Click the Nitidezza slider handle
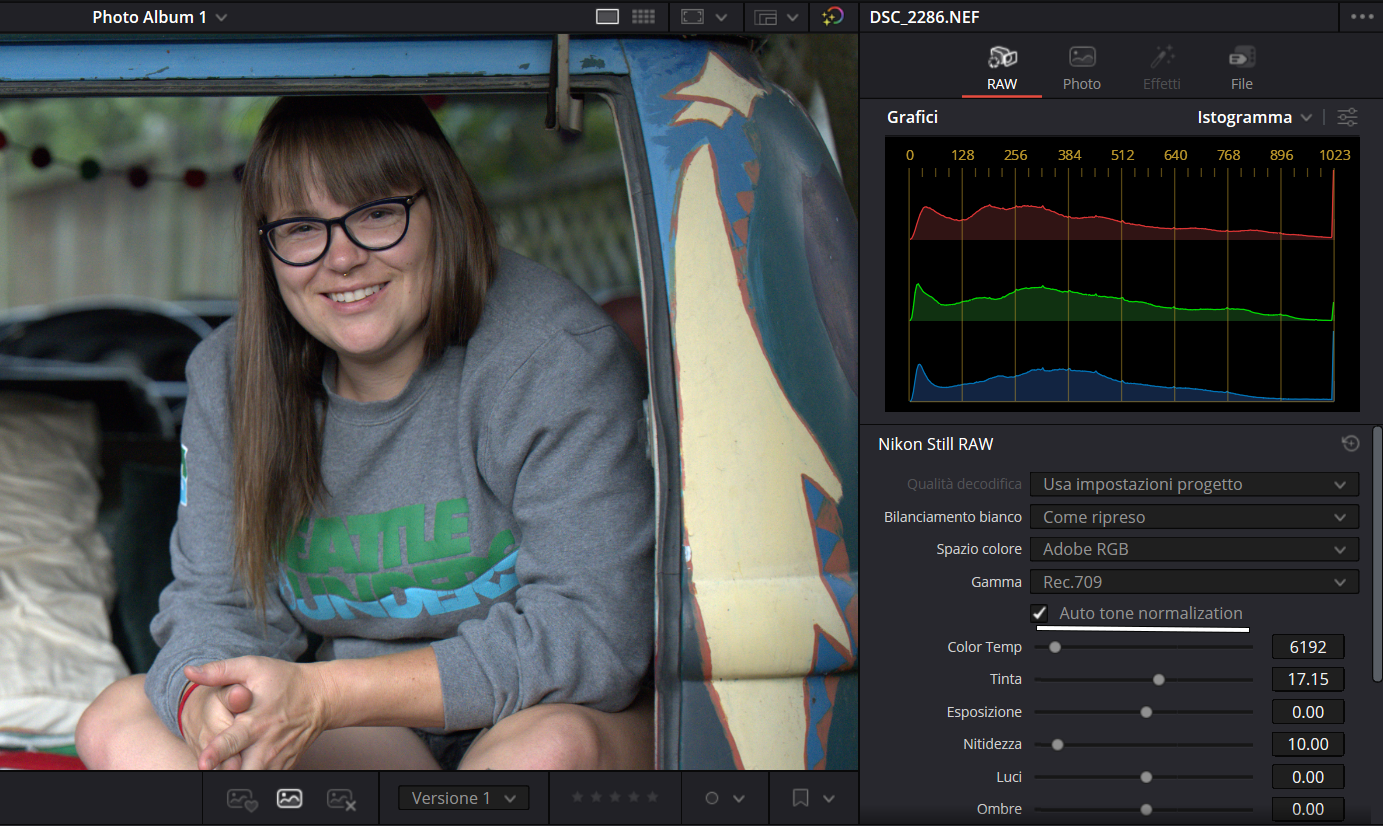 1057,744
